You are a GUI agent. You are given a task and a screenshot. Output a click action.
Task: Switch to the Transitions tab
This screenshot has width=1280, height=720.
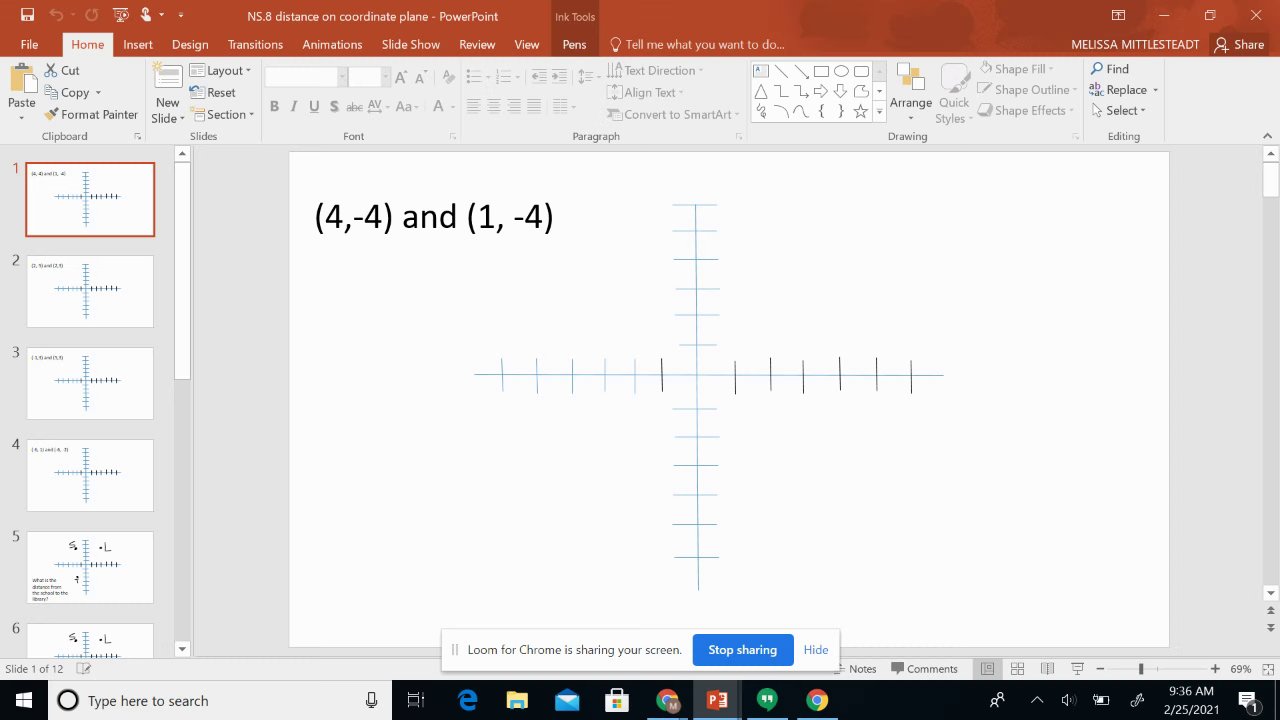click(x=255, y=44)
